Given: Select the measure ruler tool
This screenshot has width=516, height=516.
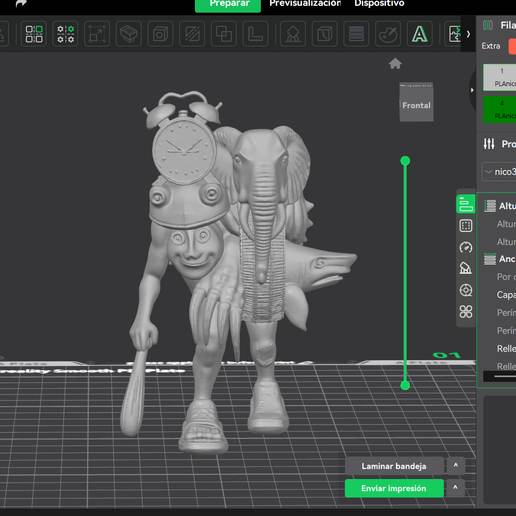Looking at the screenshot, I should coord(255,34).
